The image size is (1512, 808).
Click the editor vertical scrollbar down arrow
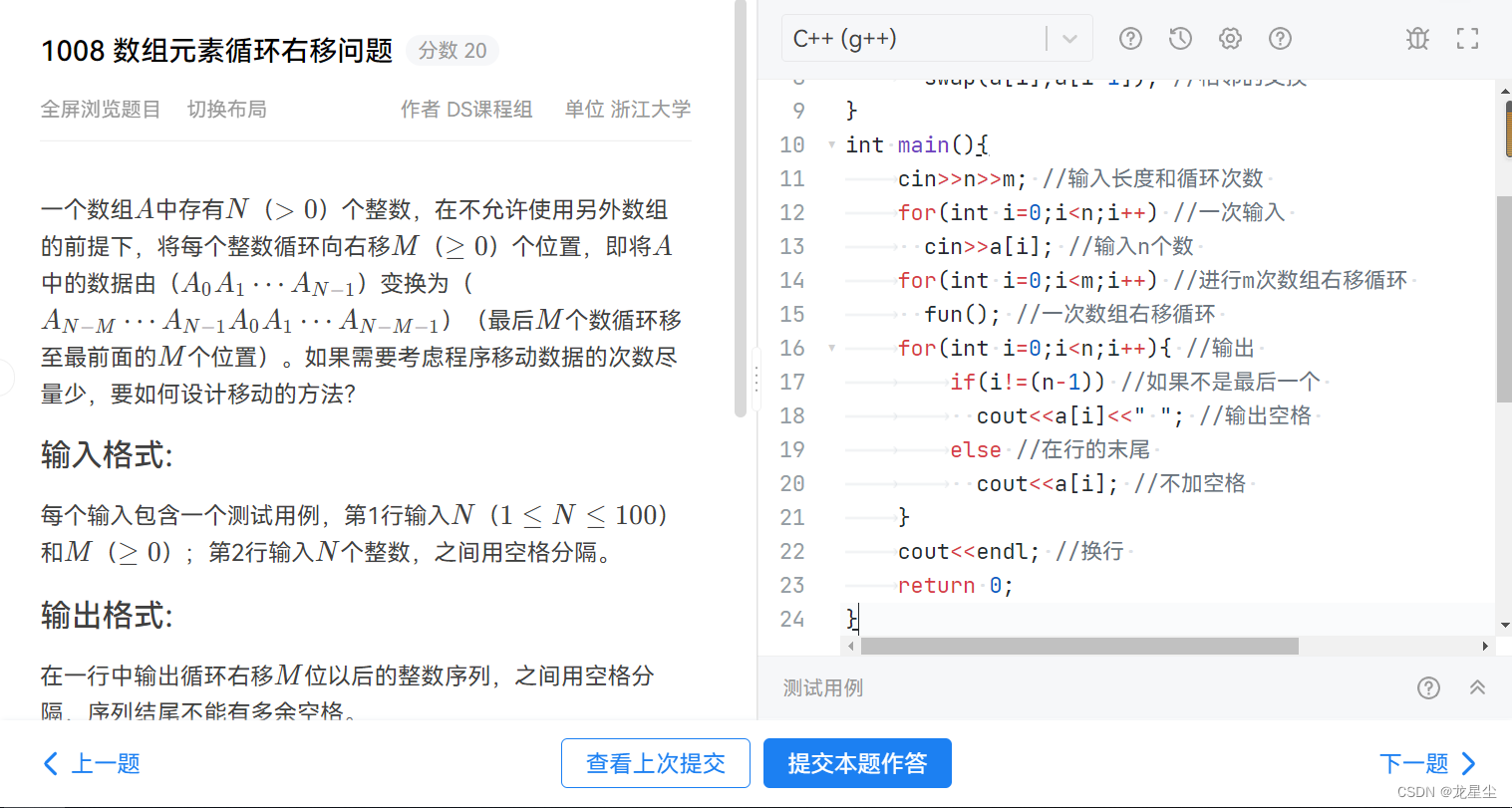pos(1504,626)
